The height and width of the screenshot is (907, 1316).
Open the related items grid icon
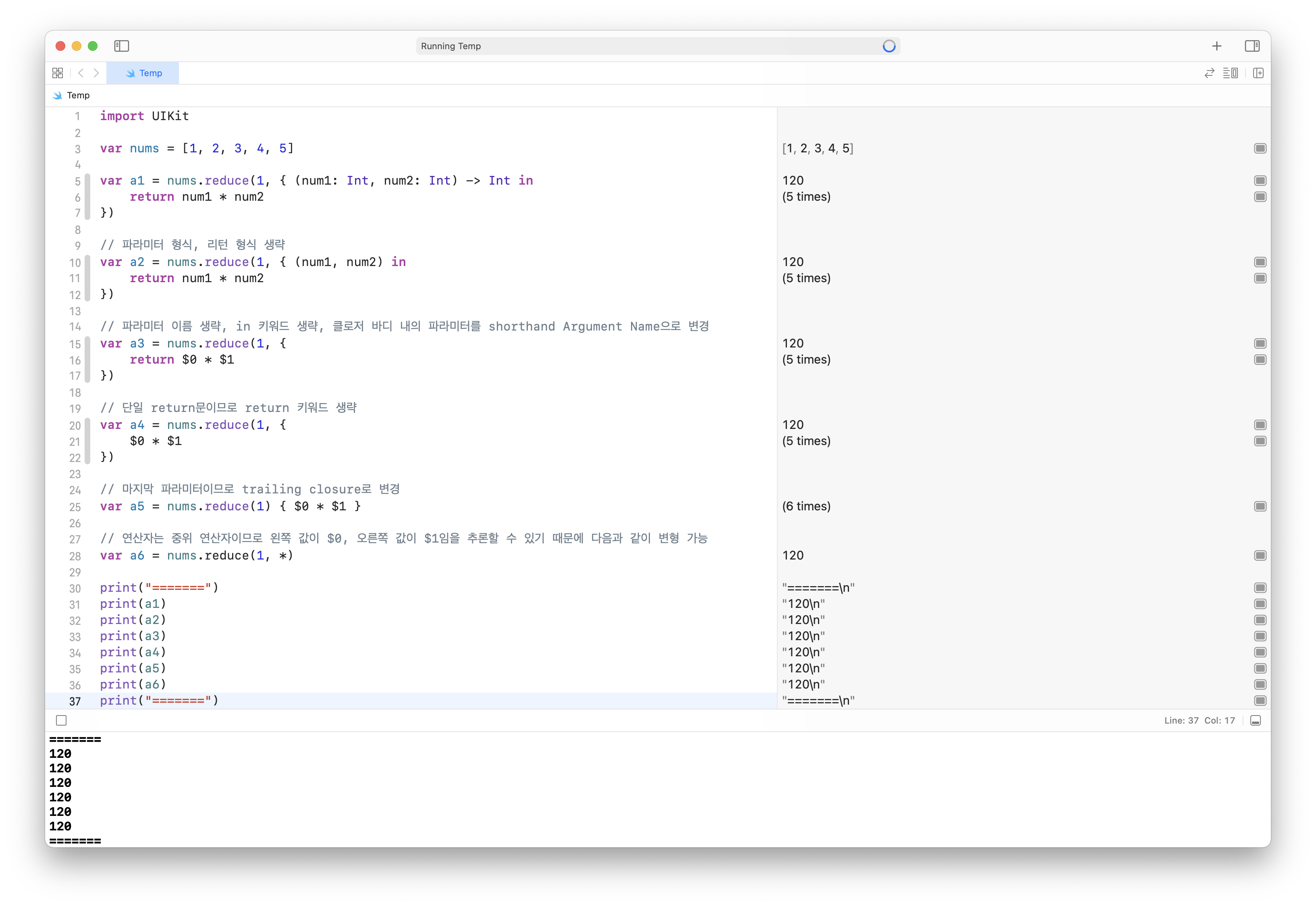click(x=57, y=73)
